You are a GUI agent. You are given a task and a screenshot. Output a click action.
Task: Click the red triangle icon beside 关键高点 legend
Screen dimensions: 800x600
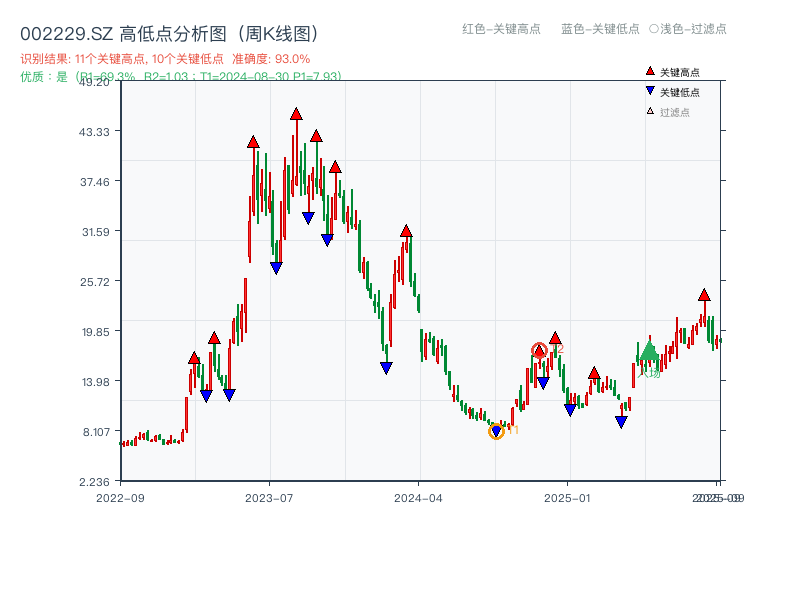coord(651,72)
